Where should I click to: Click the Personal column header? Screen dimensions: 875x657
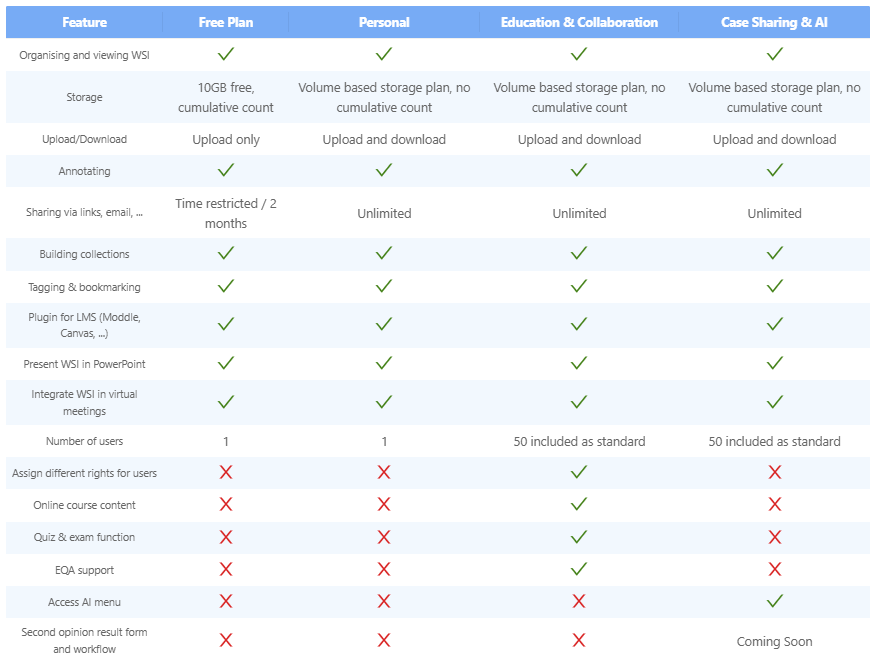coord(384,22)
